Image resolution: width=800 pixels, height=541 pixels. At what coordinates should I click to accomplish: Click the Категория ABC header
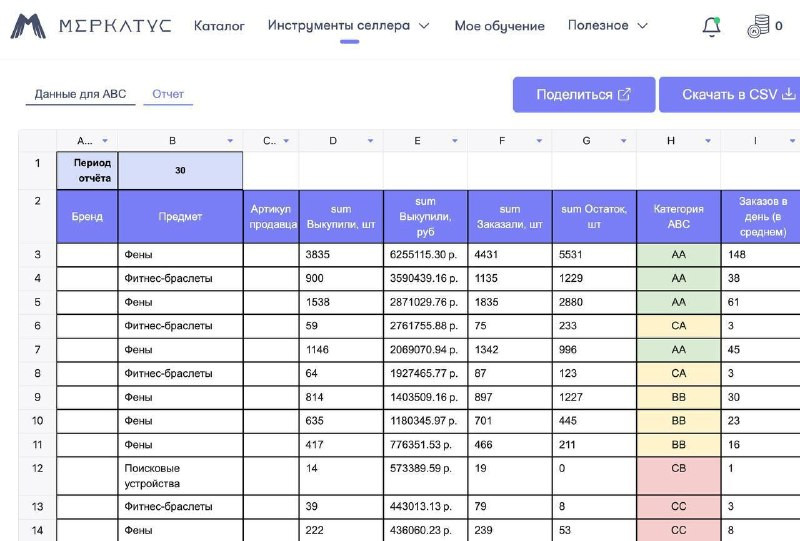click(679, 217)
